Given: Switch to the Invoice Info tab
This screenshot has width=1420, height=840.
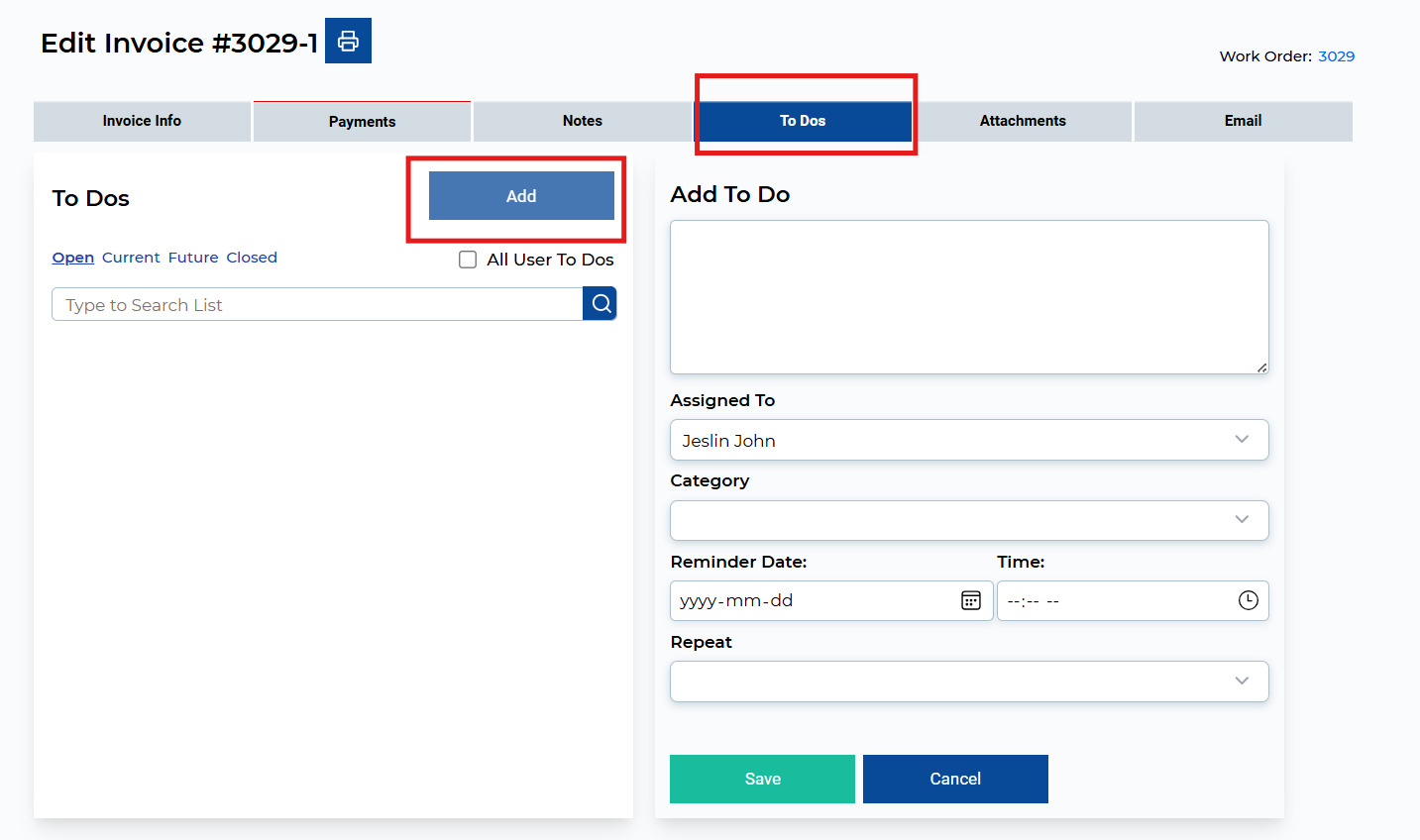Looking at the screenshot, I should coord(142,121).
